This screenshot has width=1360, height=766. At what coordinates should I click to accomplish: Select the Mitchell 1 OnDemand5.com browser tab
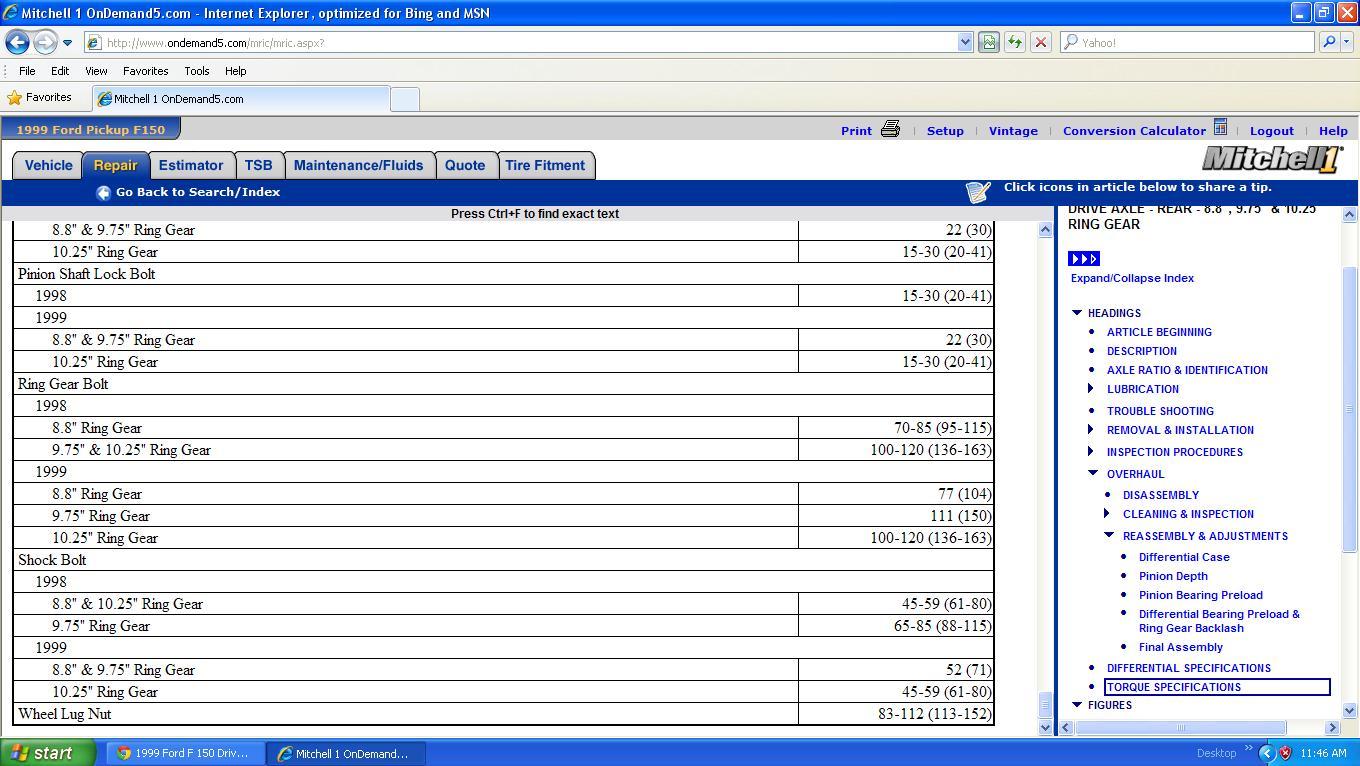[240, 99]
